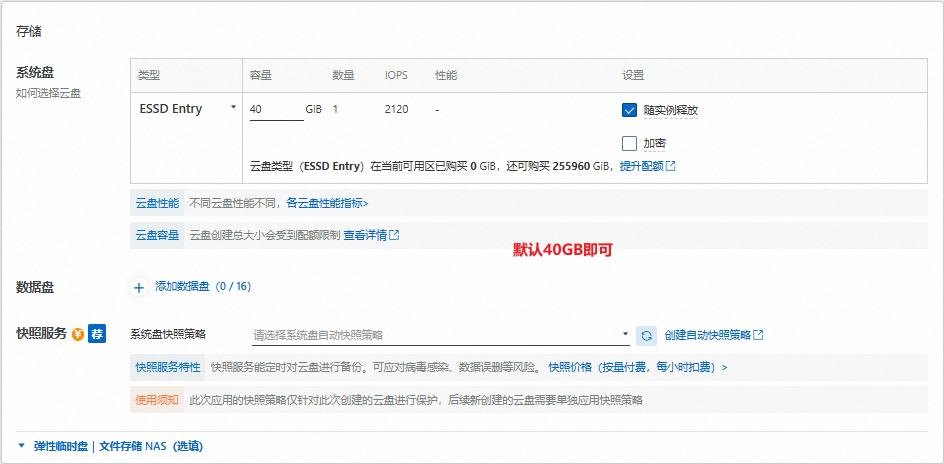Click the yen coin icon next to 快照服务
944x464 pixels.
tap(78, 334)
